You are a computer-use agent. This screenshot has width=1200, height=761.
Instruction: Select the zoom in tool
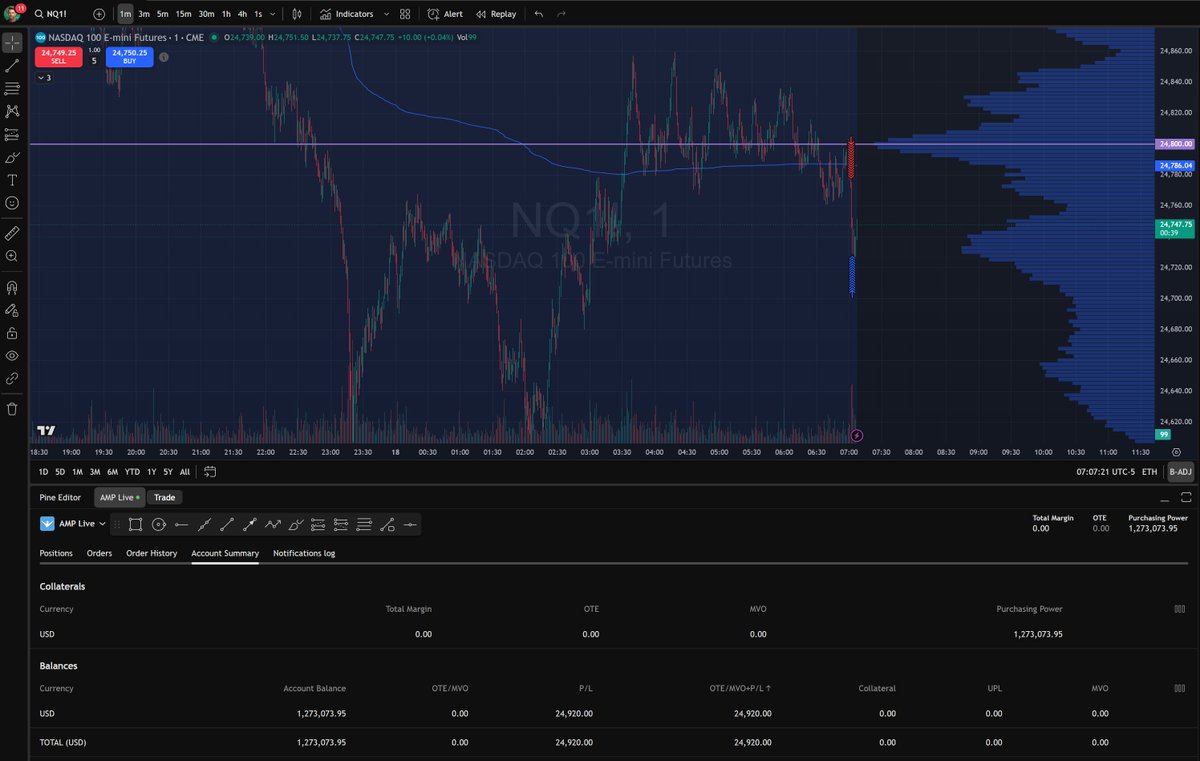(12, 256)
